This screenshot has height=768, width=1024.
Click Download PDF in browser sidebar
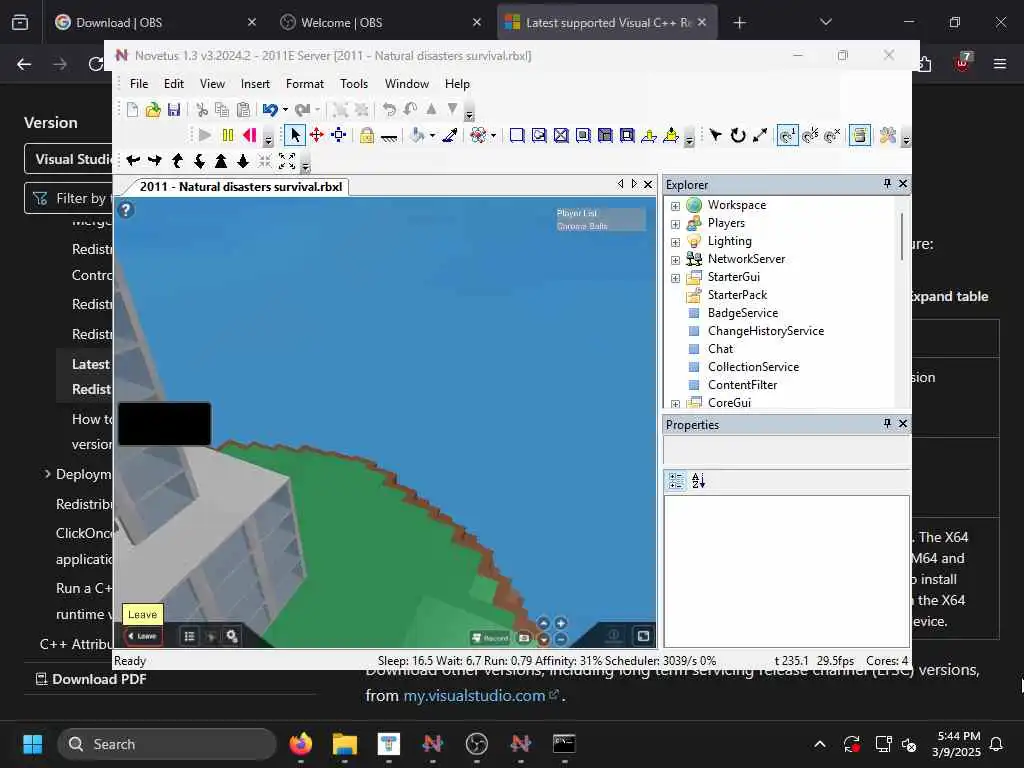coord(91,679)
